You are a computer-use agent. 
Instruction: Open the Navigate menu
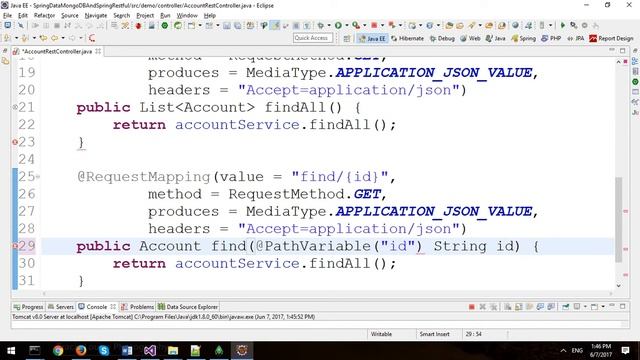tap(96, 16)
